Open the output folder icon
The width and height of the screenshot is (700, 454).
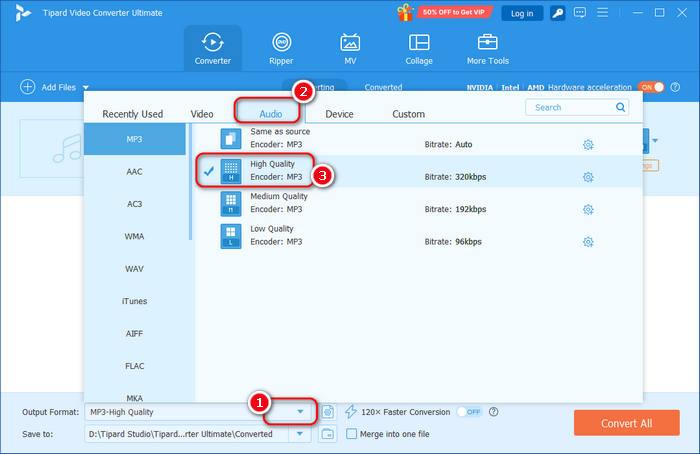328,433
